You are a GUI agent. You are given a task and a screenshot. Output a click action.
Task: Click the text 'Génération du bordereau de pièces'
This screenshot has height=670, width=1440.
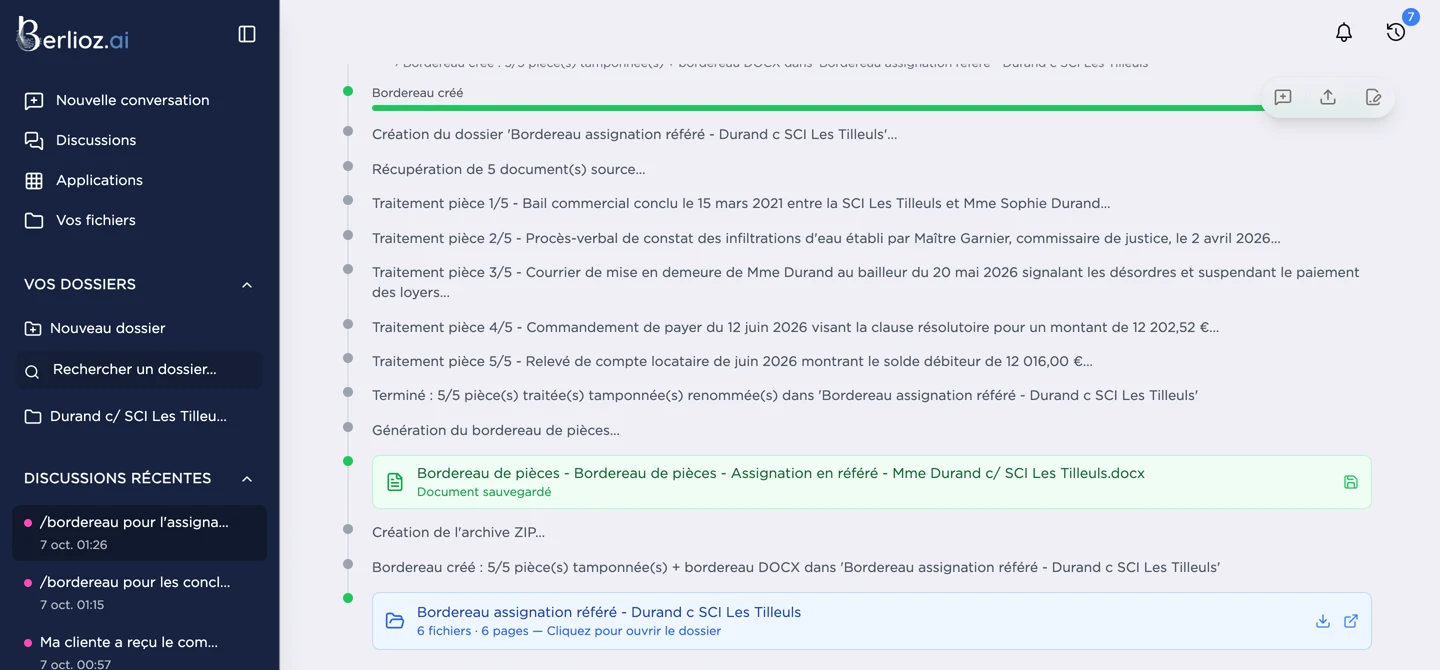click(492, 430)
